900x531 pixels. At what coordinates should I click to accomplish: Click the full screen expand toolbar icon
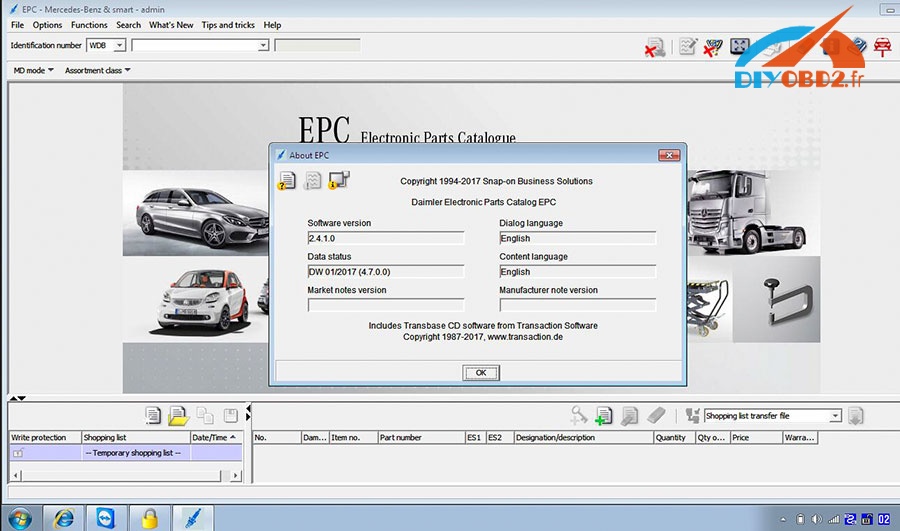point(740,46)
